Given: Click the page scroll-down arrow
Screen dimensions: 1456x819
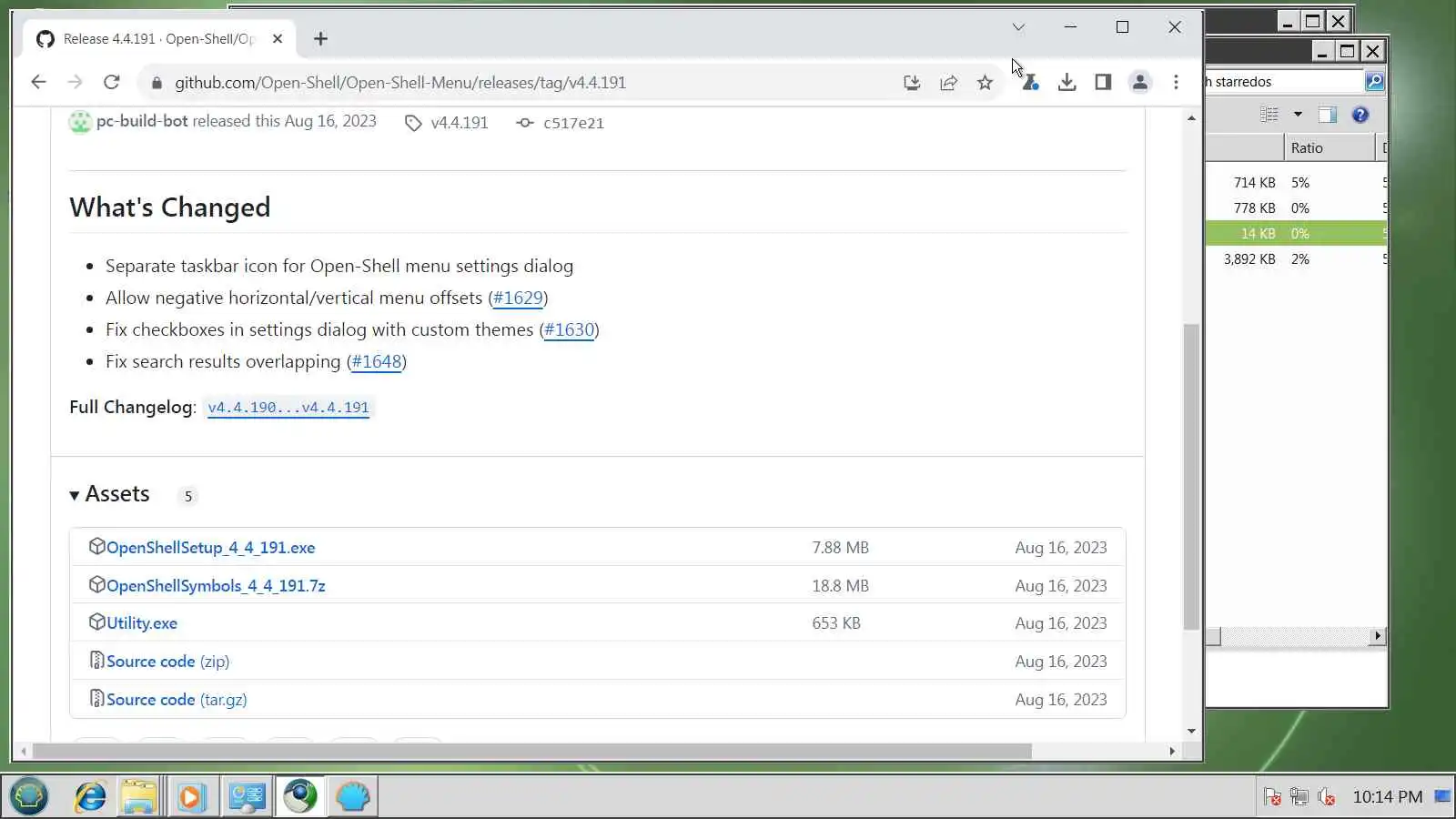Looking at the screenshot, I should tap(1191, 732).
